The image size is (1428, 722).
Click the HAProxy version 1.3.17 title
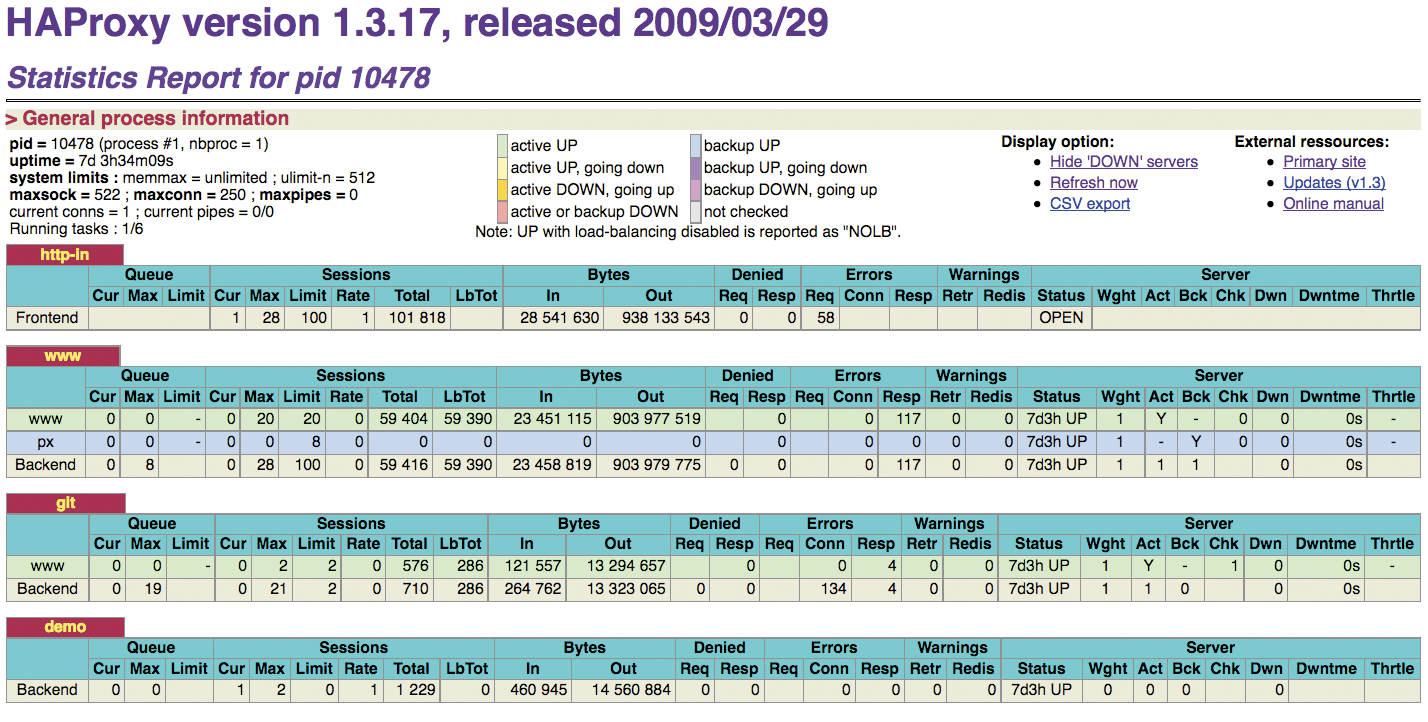[417, 23]
